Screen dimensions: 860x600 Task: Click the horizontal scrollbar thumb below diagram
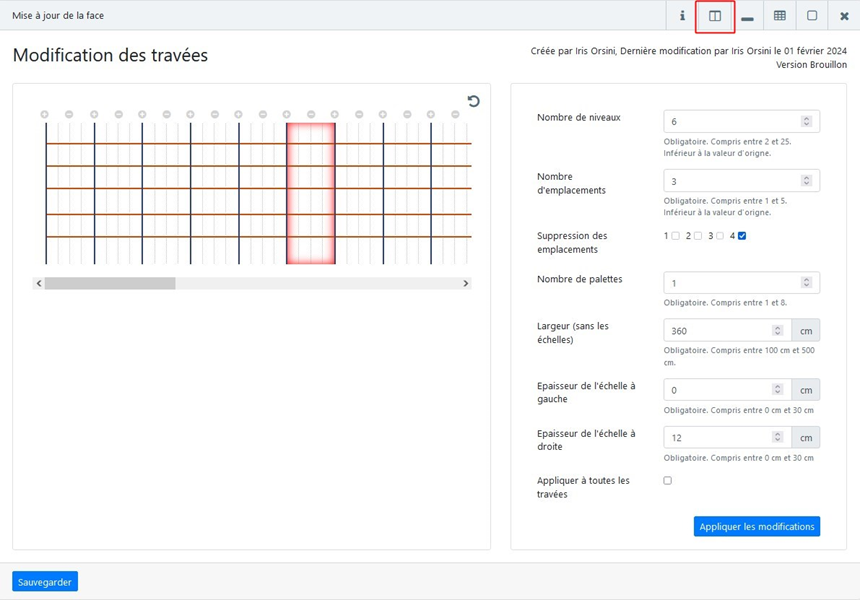(110, 284)
